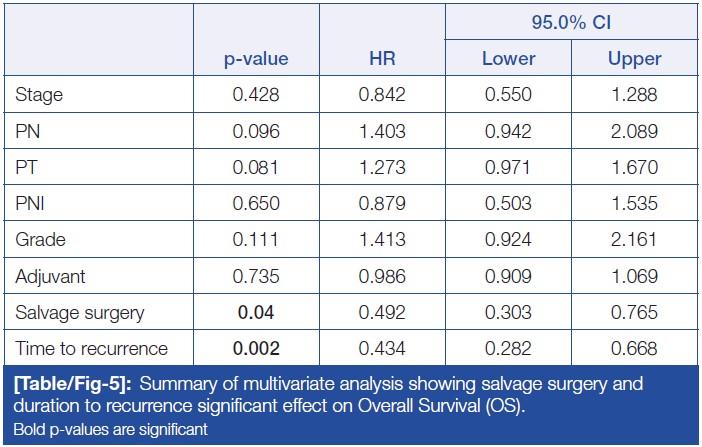
Task: Select the bold 0.002 p-value cell
Action: [255, 348]
